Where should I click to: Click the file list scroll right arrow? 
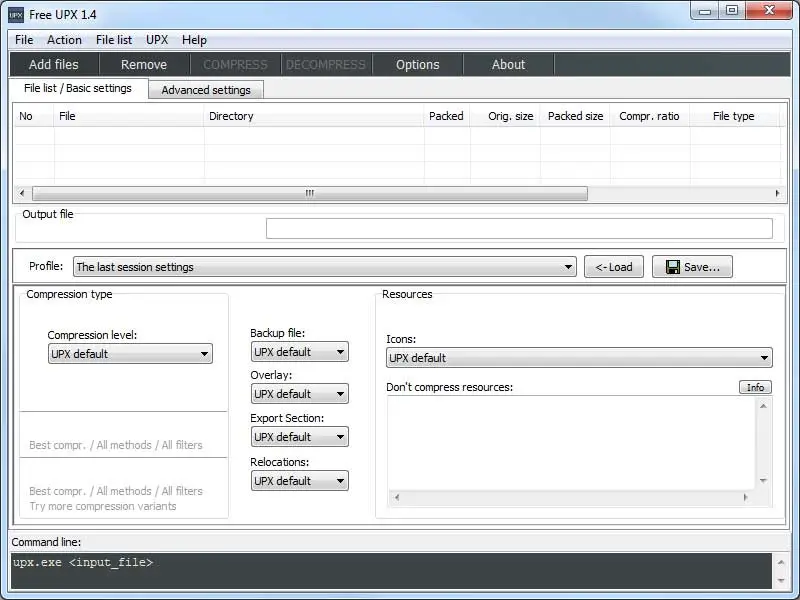777,193
